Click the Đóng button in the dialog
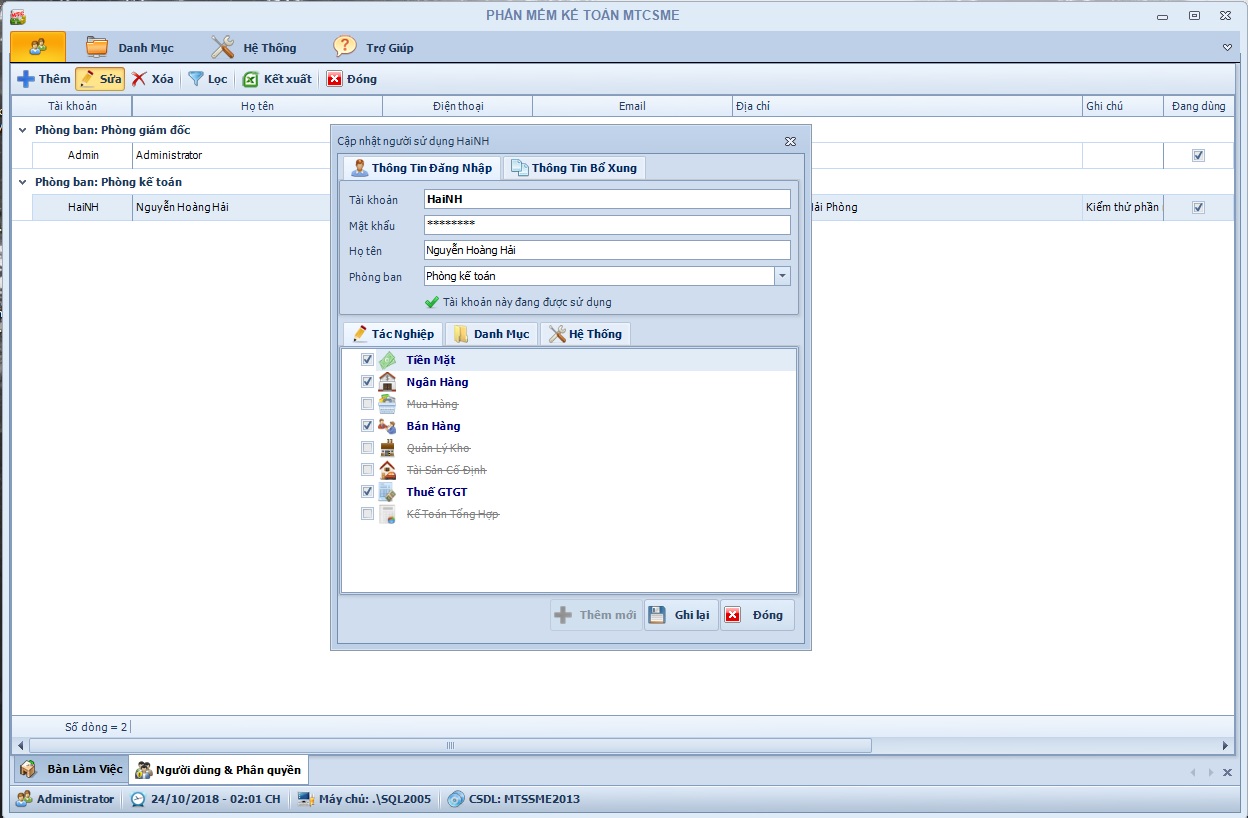 point(757,615)
